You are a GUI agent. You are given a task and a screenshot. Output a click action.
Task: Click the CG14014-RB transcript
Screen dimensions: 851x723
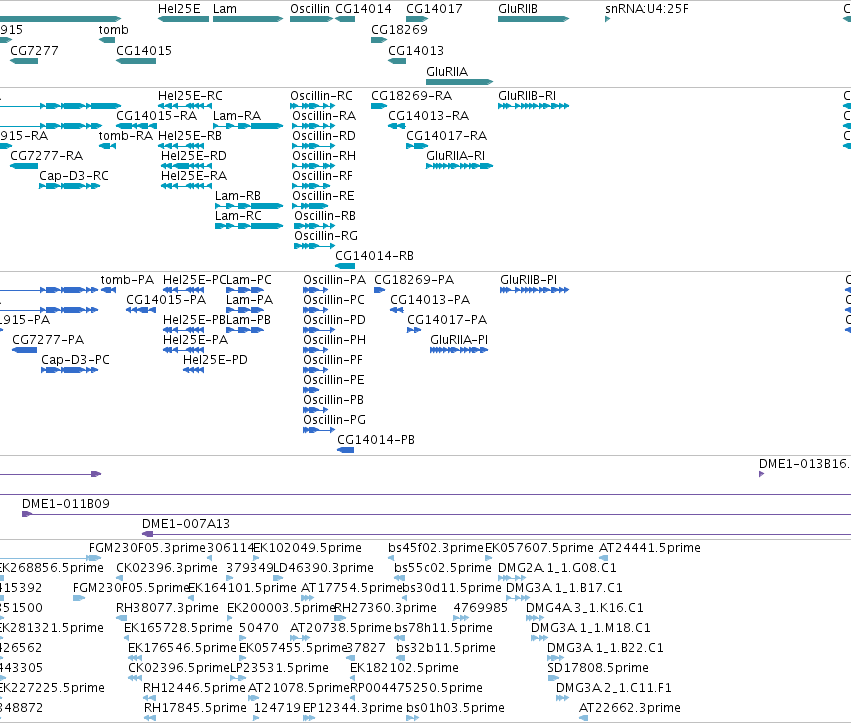click(345, 266)
